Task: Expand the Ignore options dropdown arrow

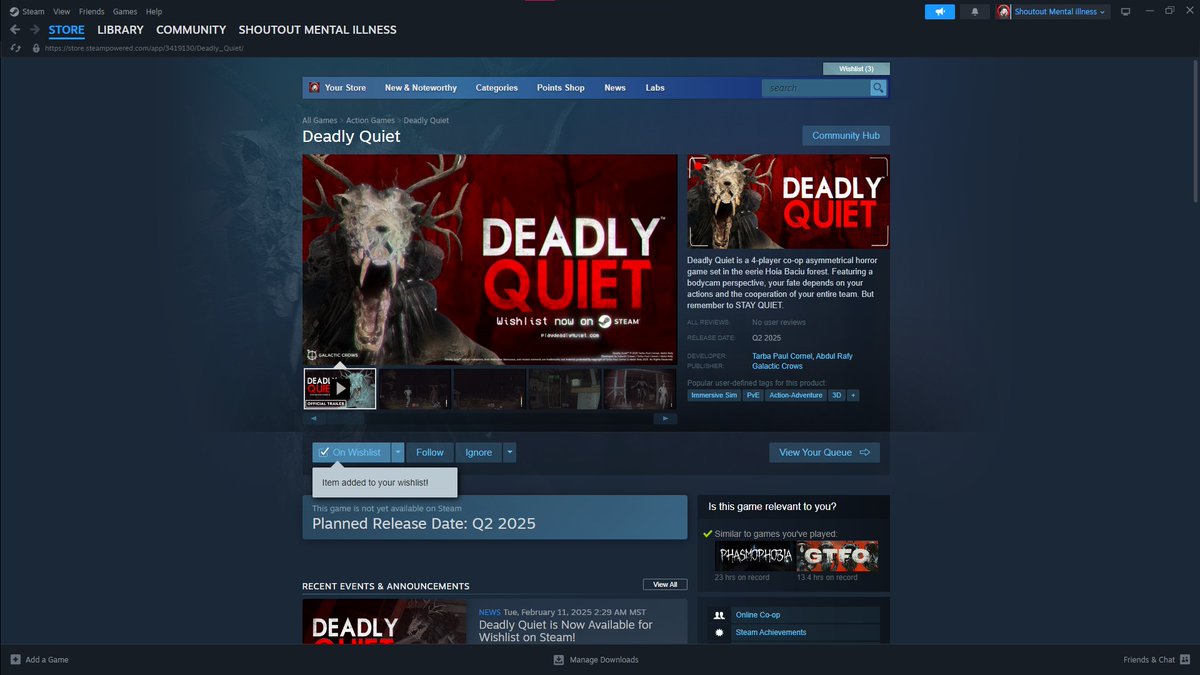Action: 510,453
